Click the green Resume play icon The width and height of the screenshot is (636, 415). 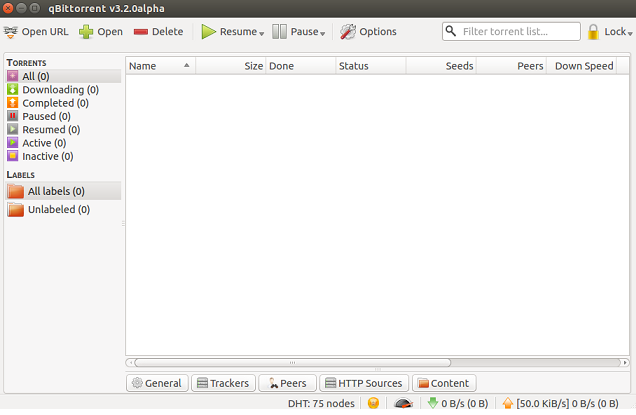point(208,32)
